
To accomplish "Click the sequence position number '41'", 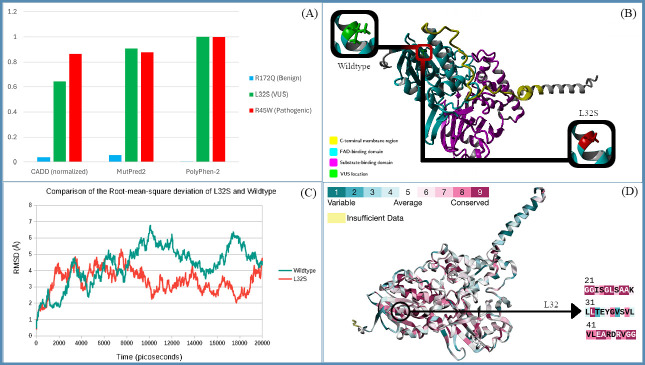I will tap(590, 325).
